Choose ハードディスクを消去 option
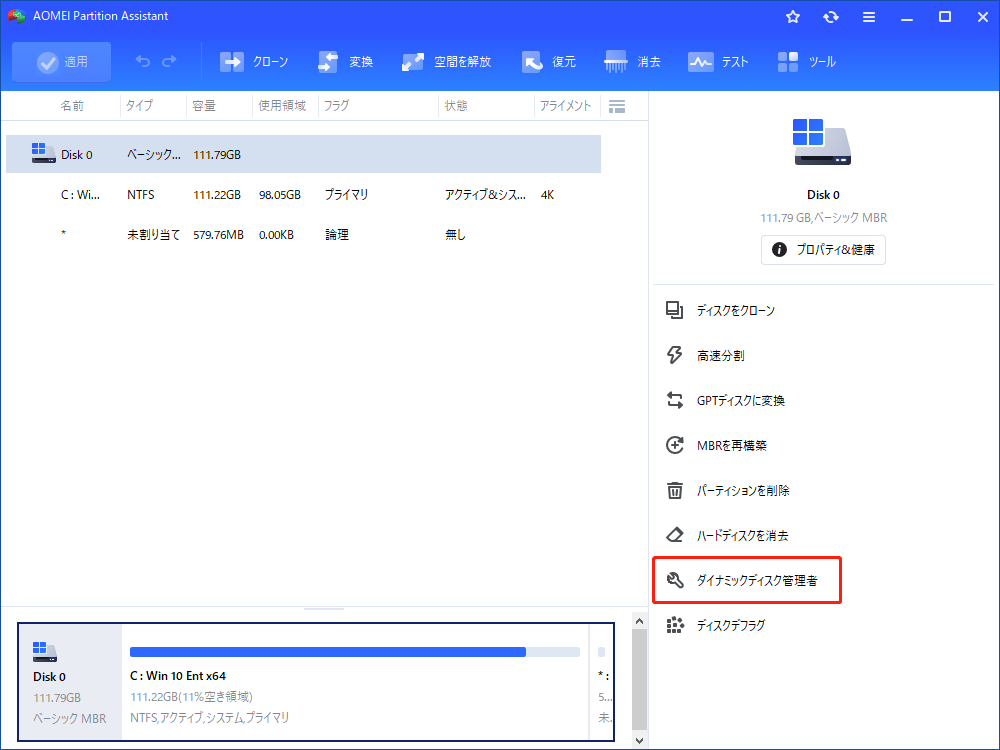The width and height of the screenshot is (1000, 750). pyautogui.click(x=728, y=535)
